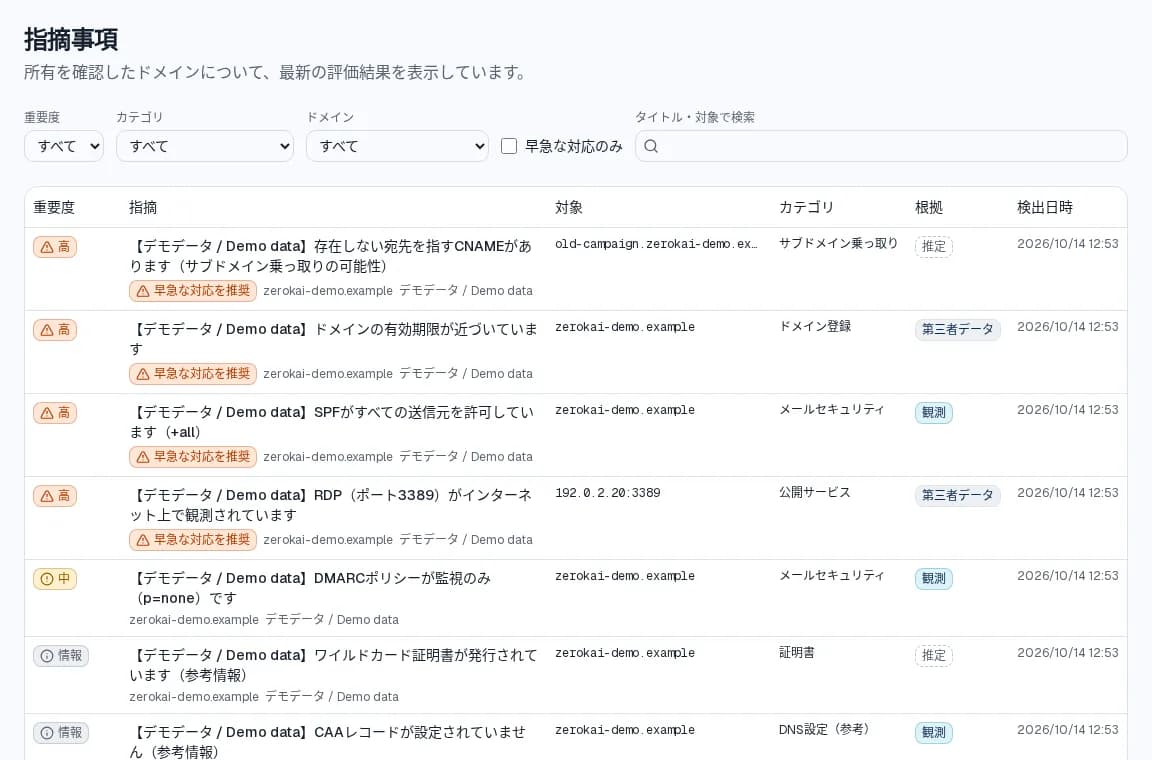
Task: Click 観測 badge in CAA row
Action: click(934, 733)
